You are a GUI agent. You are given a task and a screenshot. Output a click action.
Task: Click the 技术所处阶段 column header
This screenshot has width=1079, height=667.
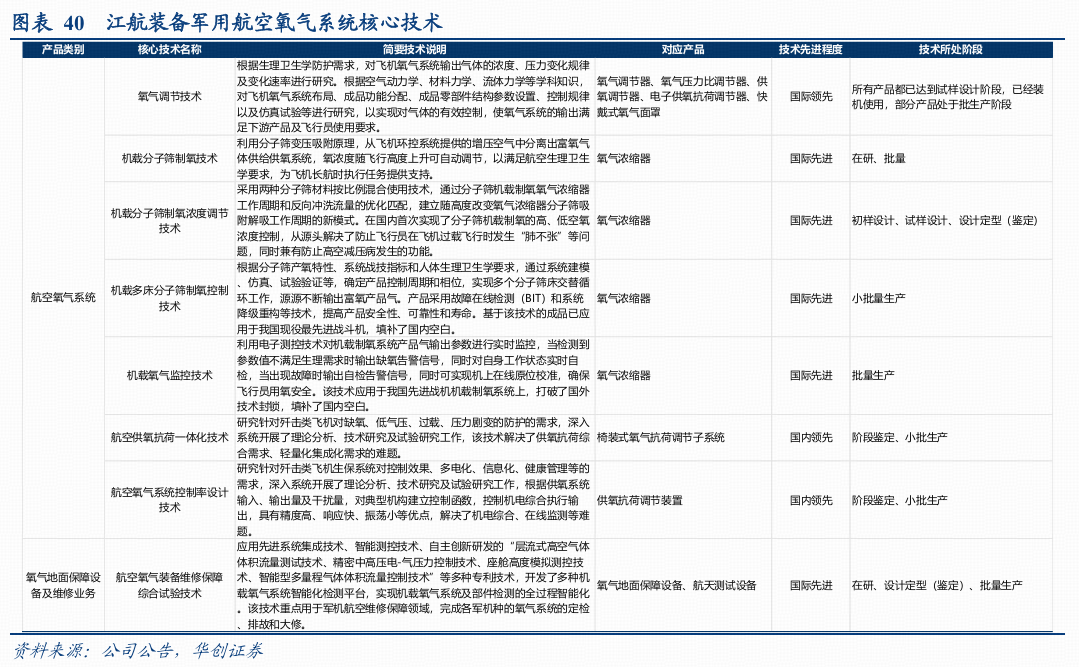pyautogui.click(x=950, y=50)
